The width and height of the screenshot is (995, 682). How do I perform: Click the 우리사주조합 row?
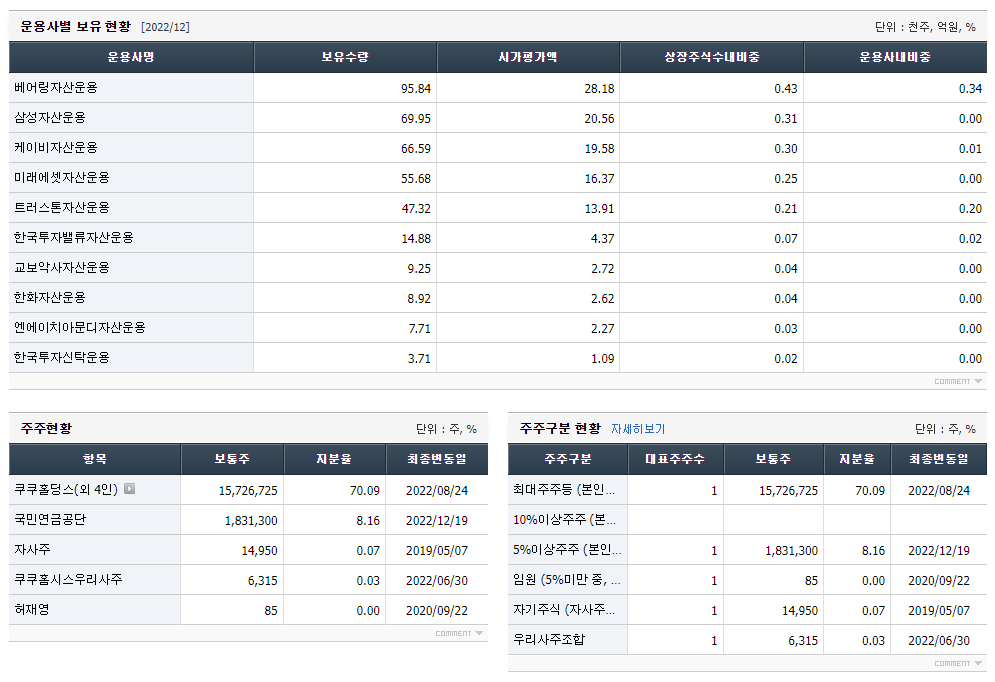pyautogui.click(x=747, y=639)
